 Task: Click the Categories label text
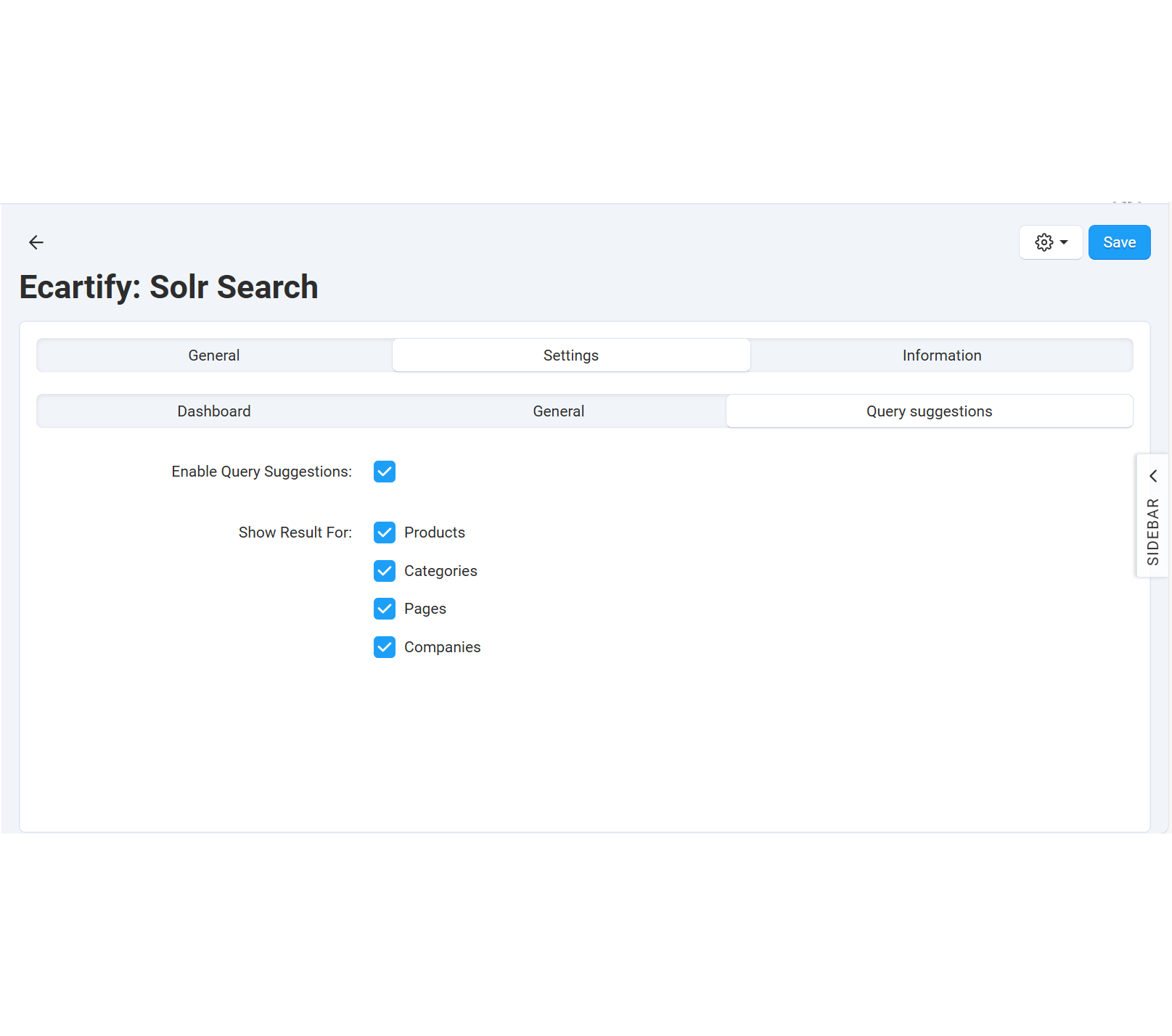tap(440, 571)
